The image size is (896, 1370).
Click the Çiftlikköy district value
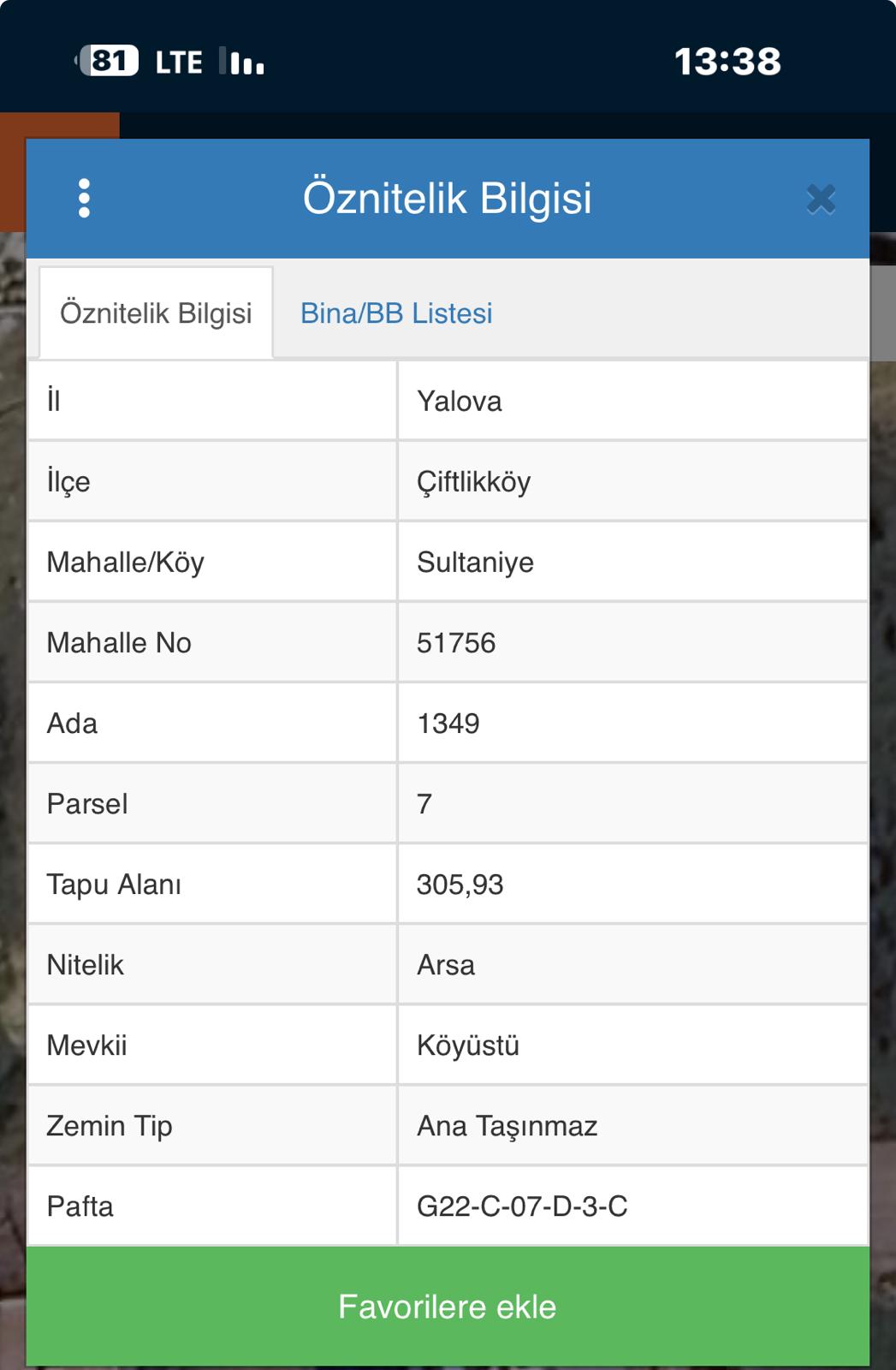pyautogui.click(x=473, y=482)
